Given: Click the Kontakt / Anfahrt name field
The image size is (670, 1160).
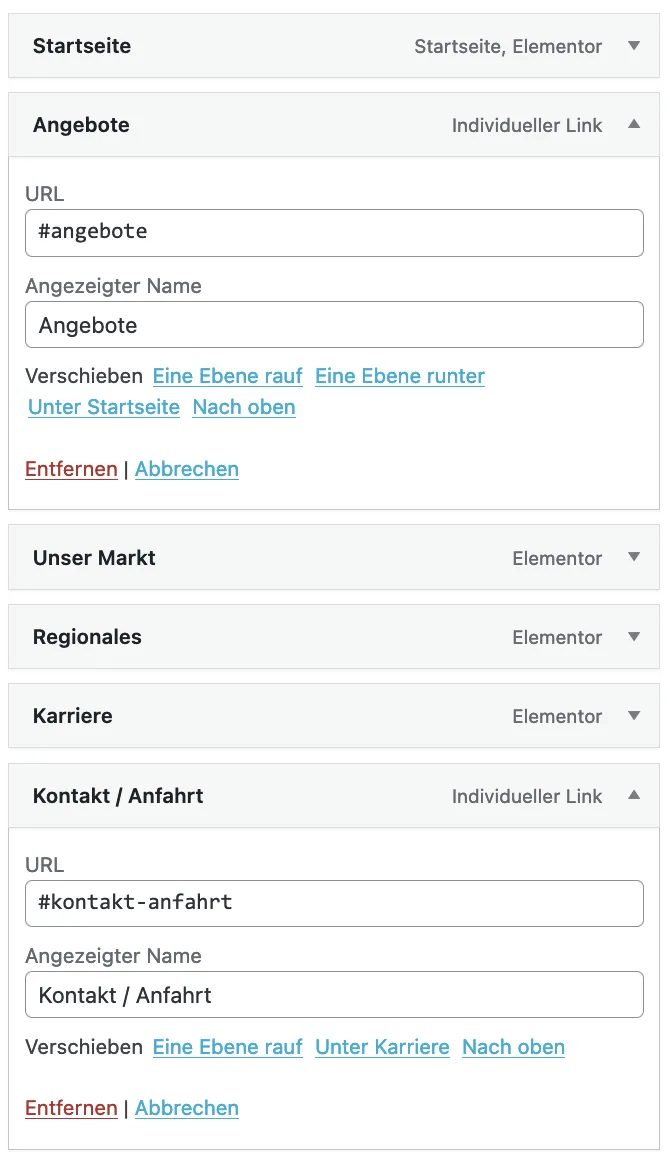Looking at the screenshot, I should tap(334, 994).
